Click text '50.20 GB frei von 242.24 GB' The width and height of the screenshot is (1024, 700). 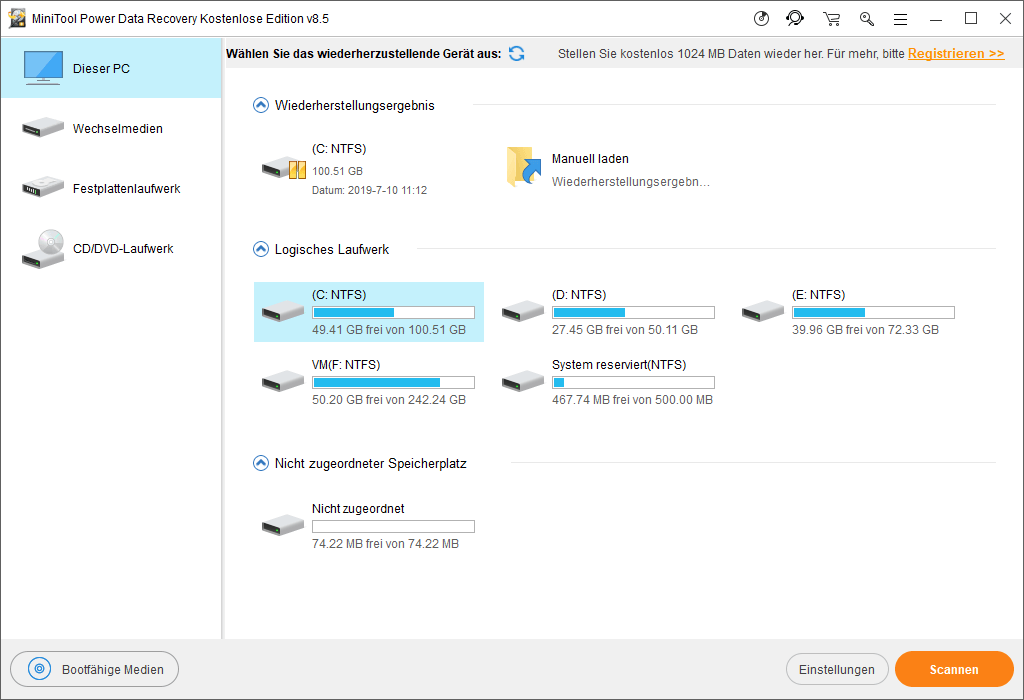coord(389,400)
